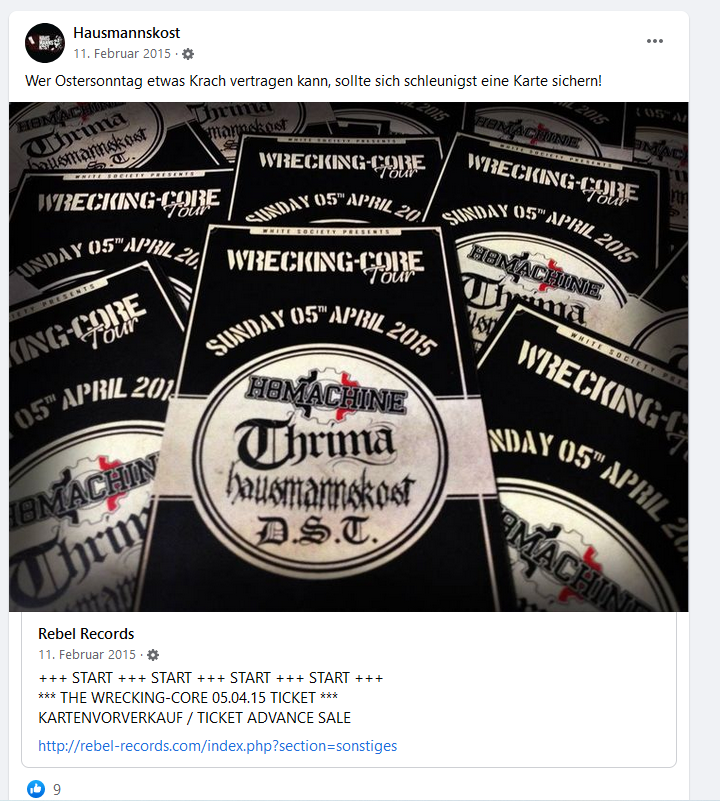Click the 11. Februar 2015 timestamp under Rebel Records
Image resolution: width=720 pixels, height=801 pixels.
tap(87, 654)
